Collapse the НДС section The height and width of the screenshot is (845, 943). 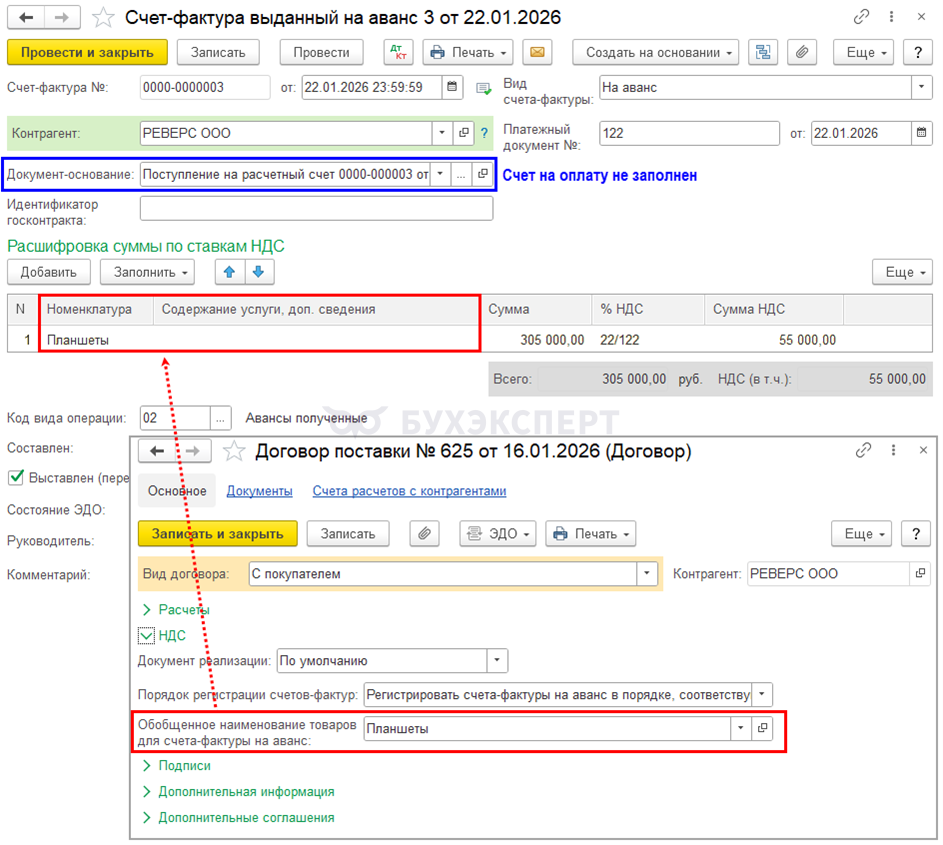pyautogui.click(x=146, y=635)
